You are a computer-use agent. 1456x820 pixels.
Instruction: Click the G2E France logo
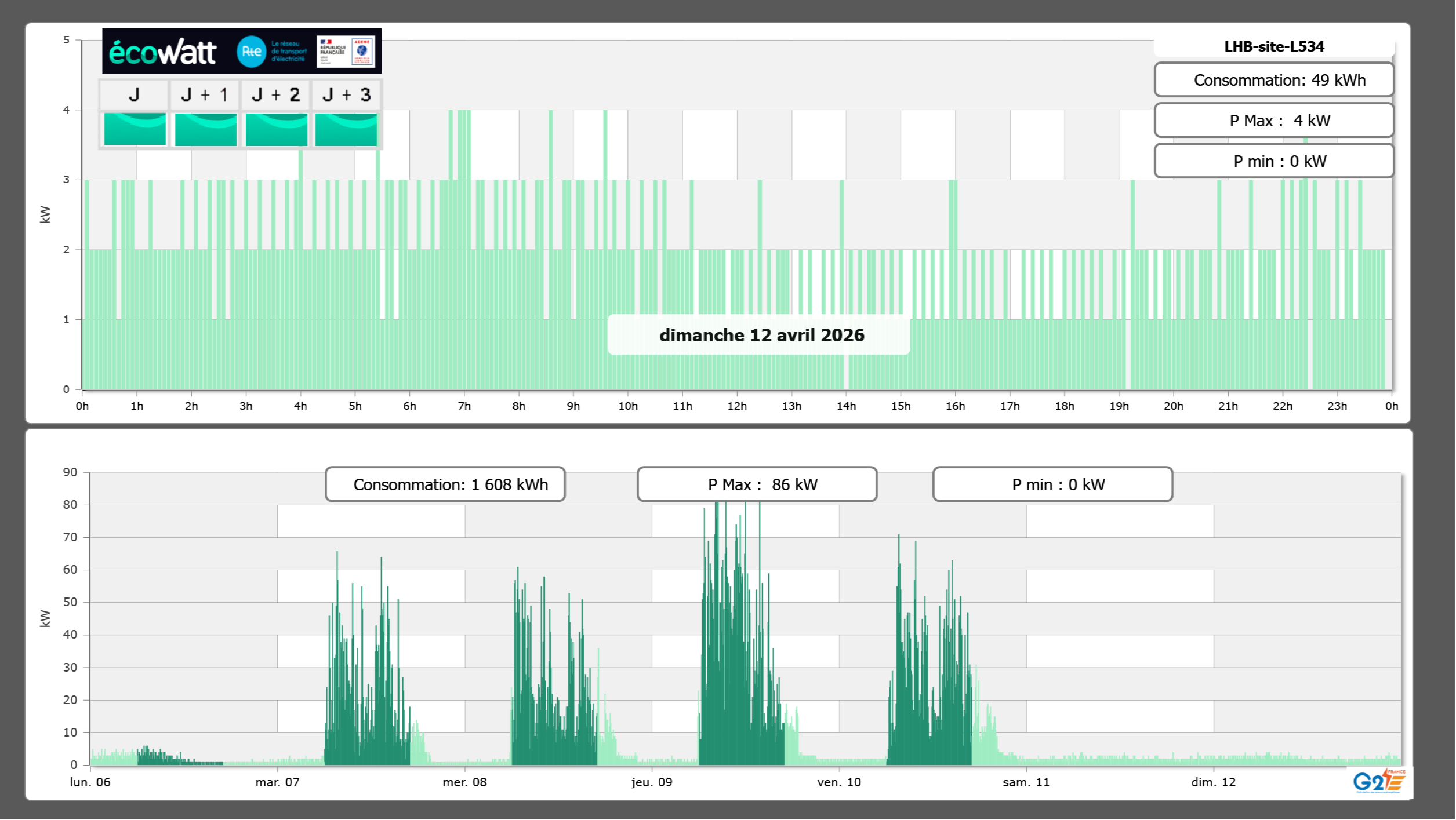1379,782
